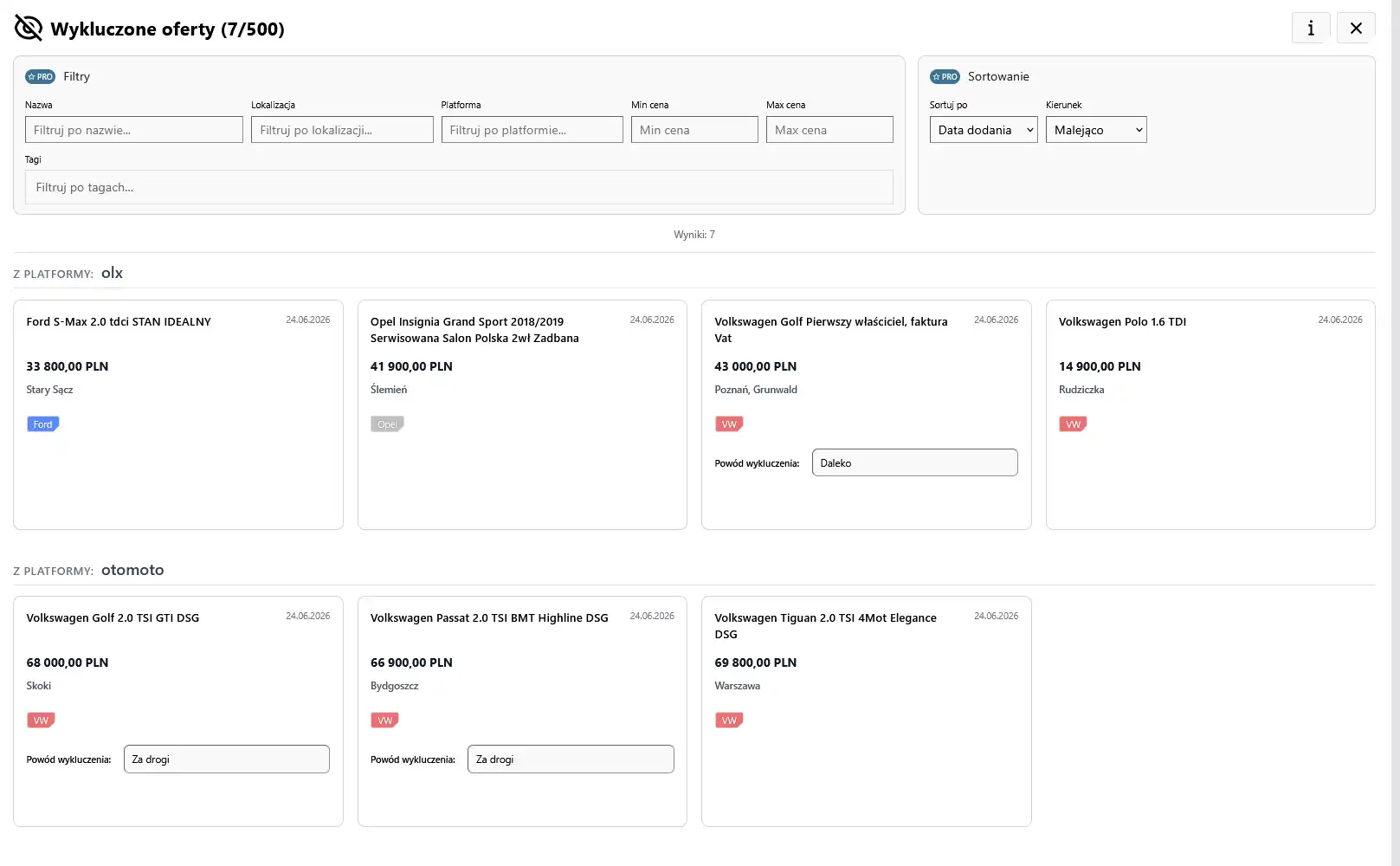Open the Opel Insignia Grand Sport offer title
Viewport: 1400px width, 866px height.
(x=474, y=330)
